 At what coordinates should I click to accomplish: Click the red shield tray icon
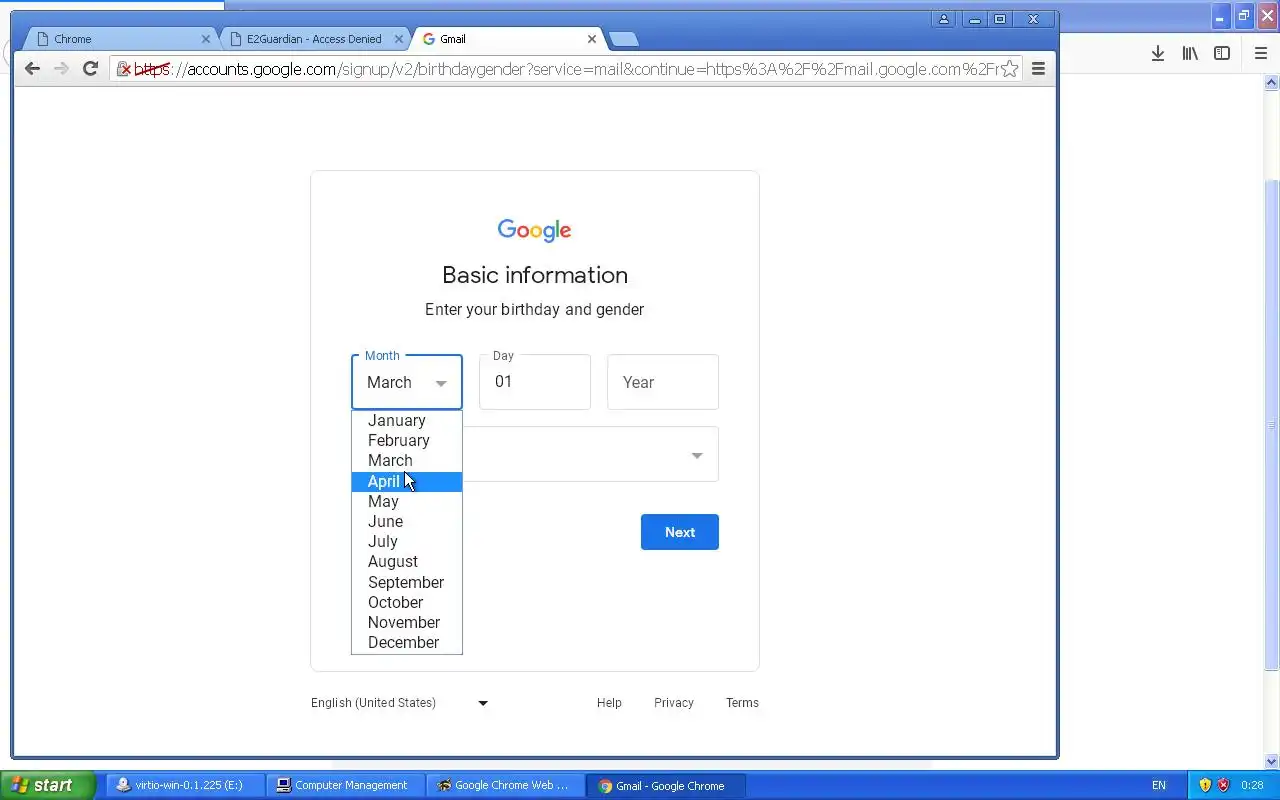point(1223,785)
